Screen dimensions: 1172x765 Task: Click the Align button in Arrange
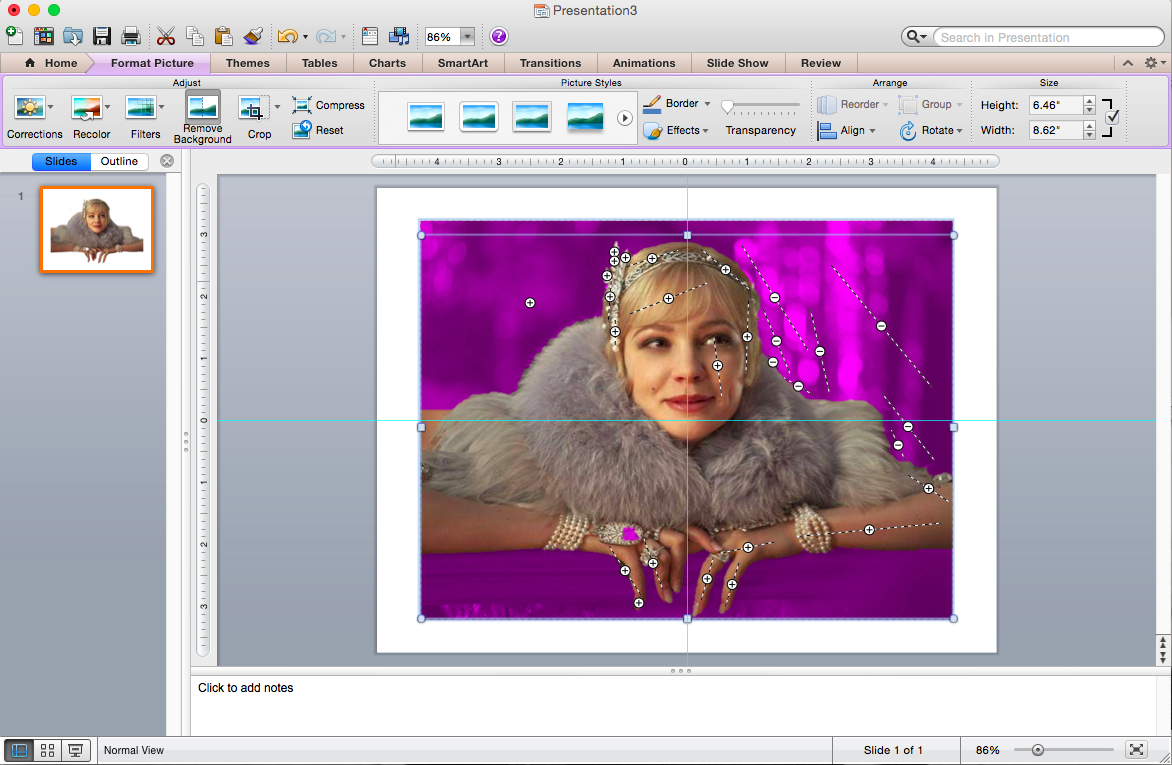point(846,130)
